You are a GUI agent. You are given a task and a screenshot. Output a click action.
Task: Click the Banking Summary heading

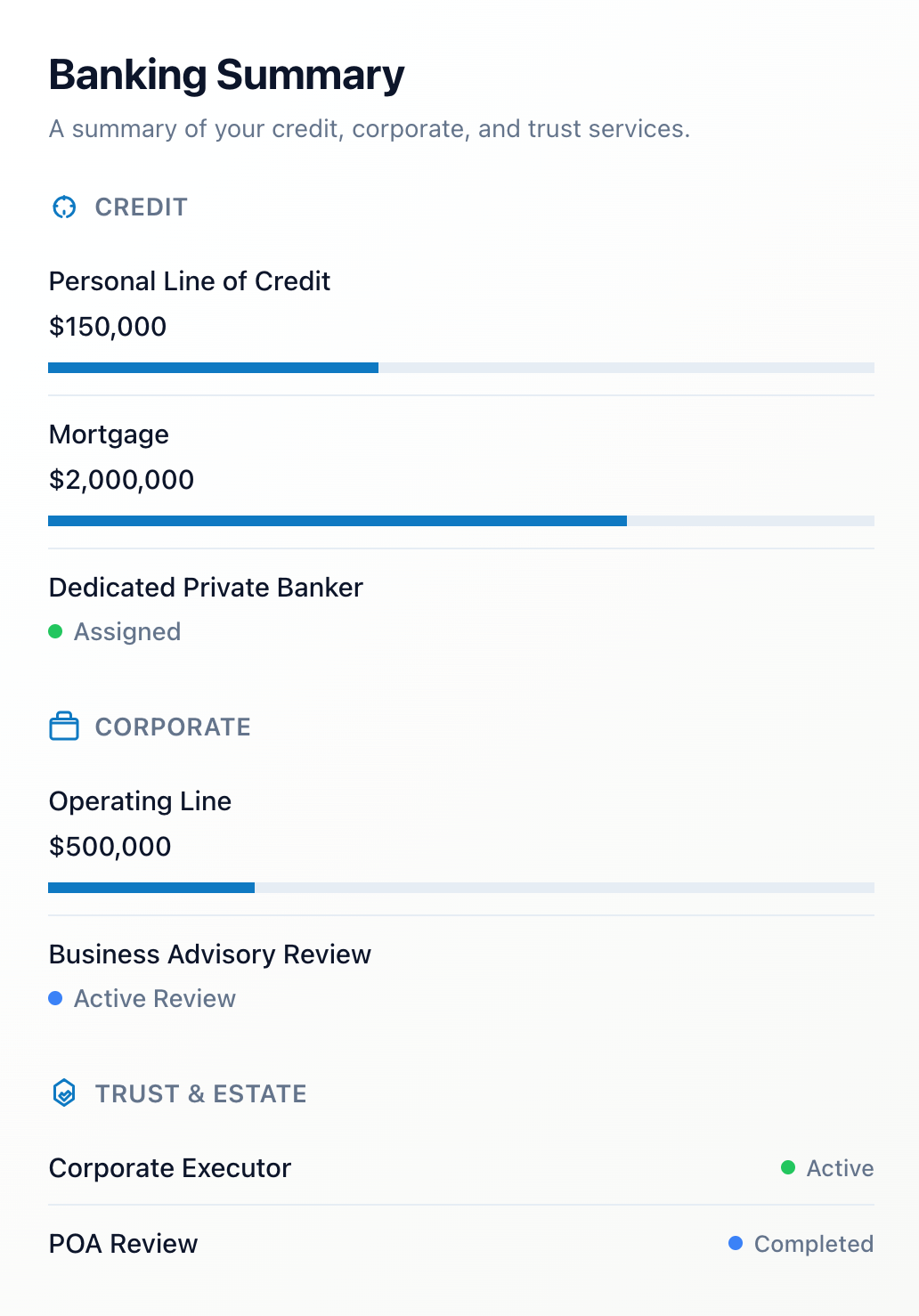tap(227, 75)
